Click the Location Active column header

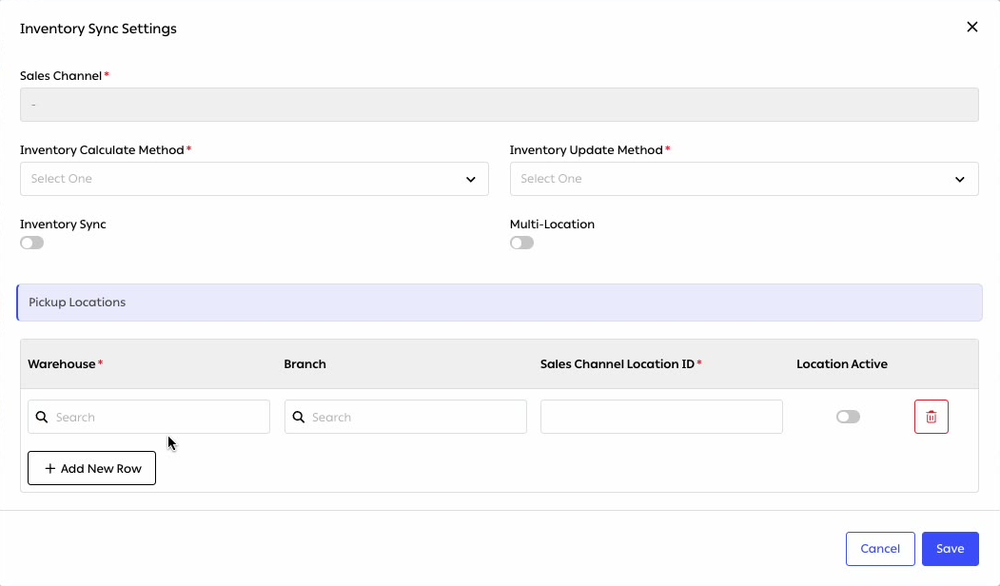[x=842, y=364]
